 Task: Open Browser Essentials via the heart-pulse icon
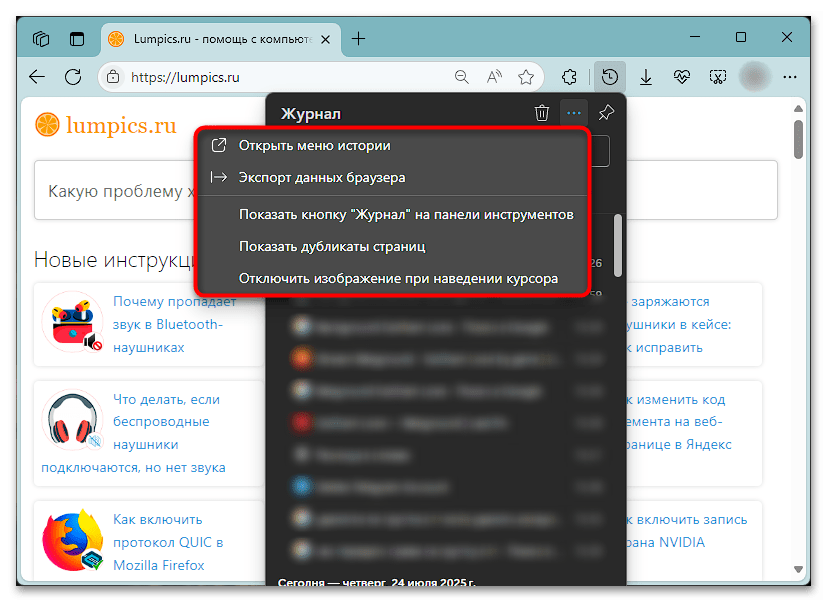(681, 76)
